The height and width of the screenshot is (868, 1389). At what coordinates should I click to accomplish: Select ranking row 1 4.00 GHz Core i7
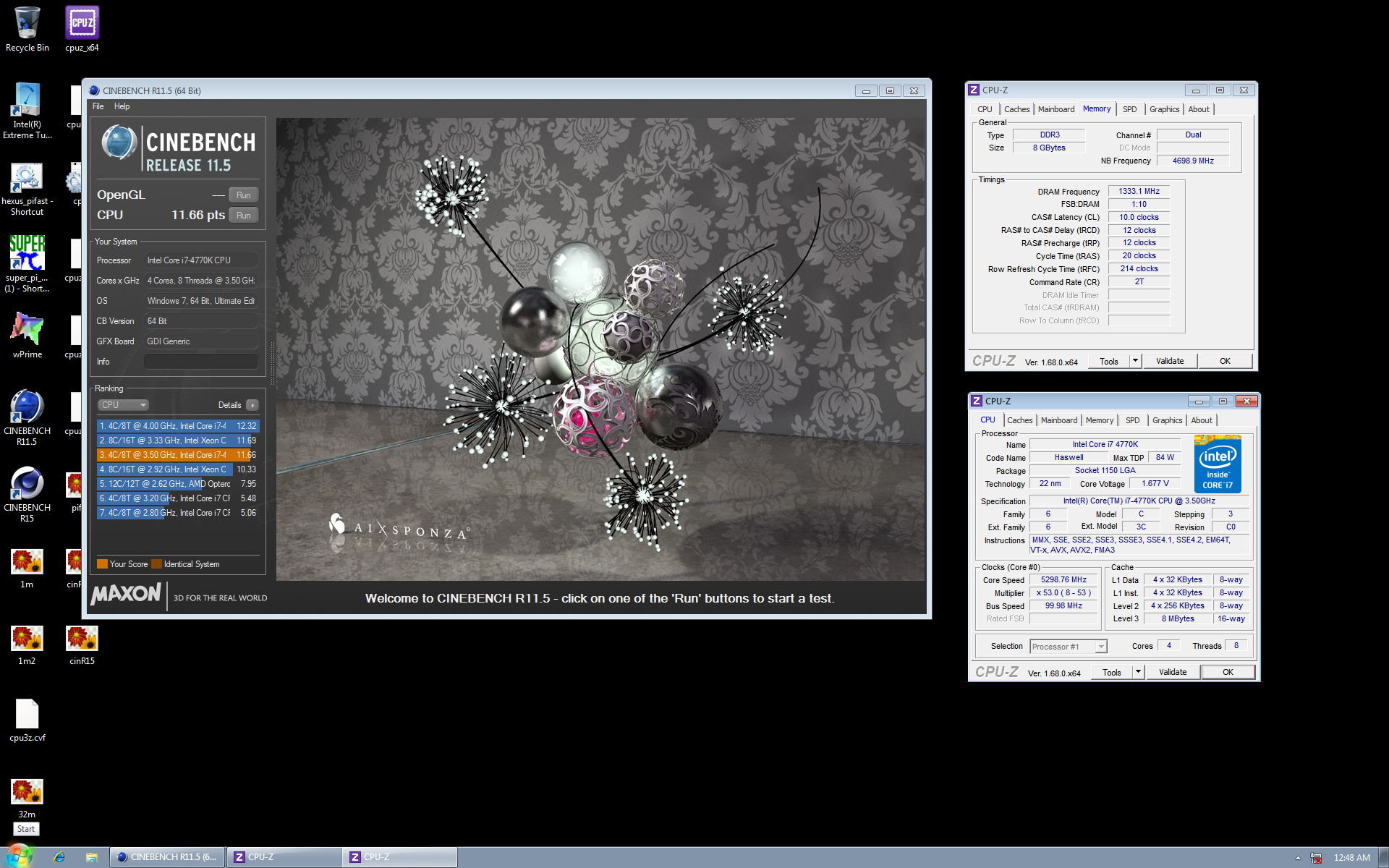[x=177, y=426]
